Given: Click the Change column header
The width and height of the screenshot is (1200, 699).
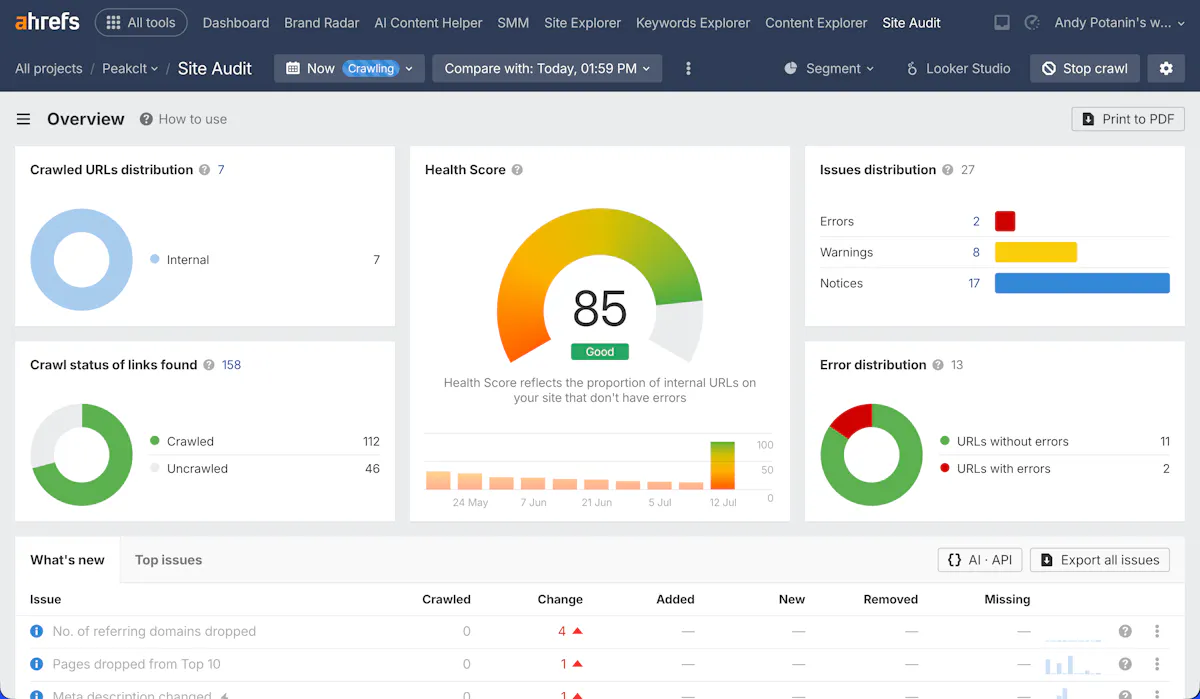Looking at the screenshot, I should (x=560, y=599).
